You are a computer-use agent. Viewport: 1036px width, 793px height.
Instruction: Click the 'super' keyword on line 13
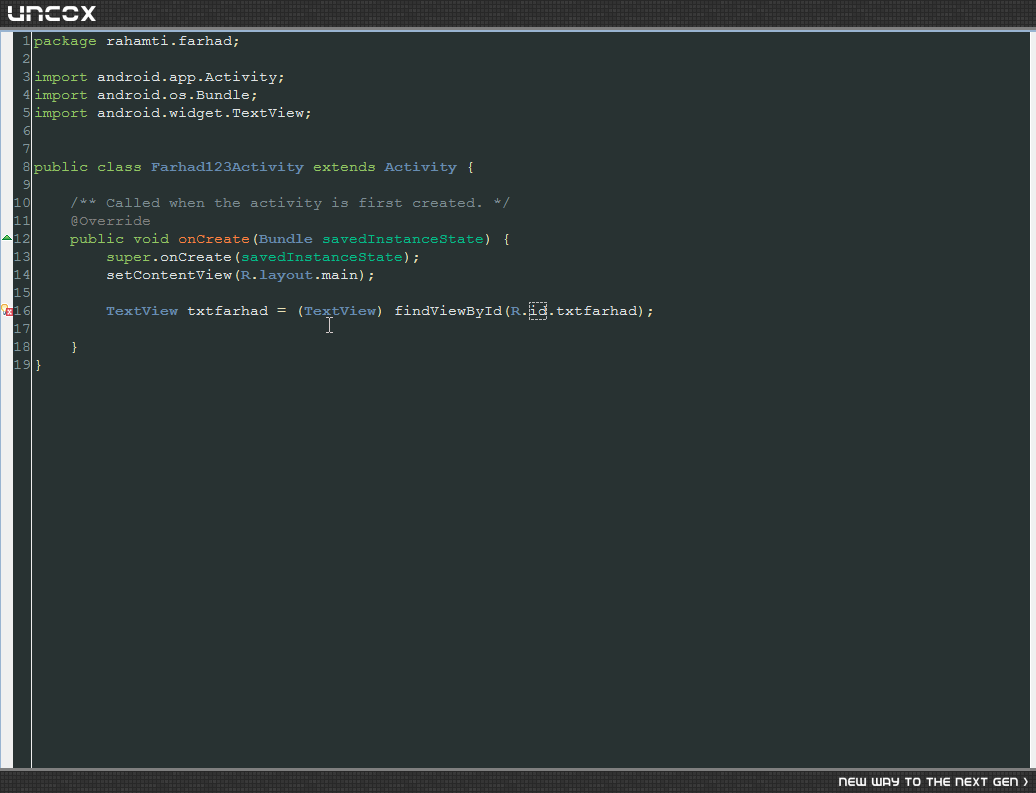[x=128, y=257]
